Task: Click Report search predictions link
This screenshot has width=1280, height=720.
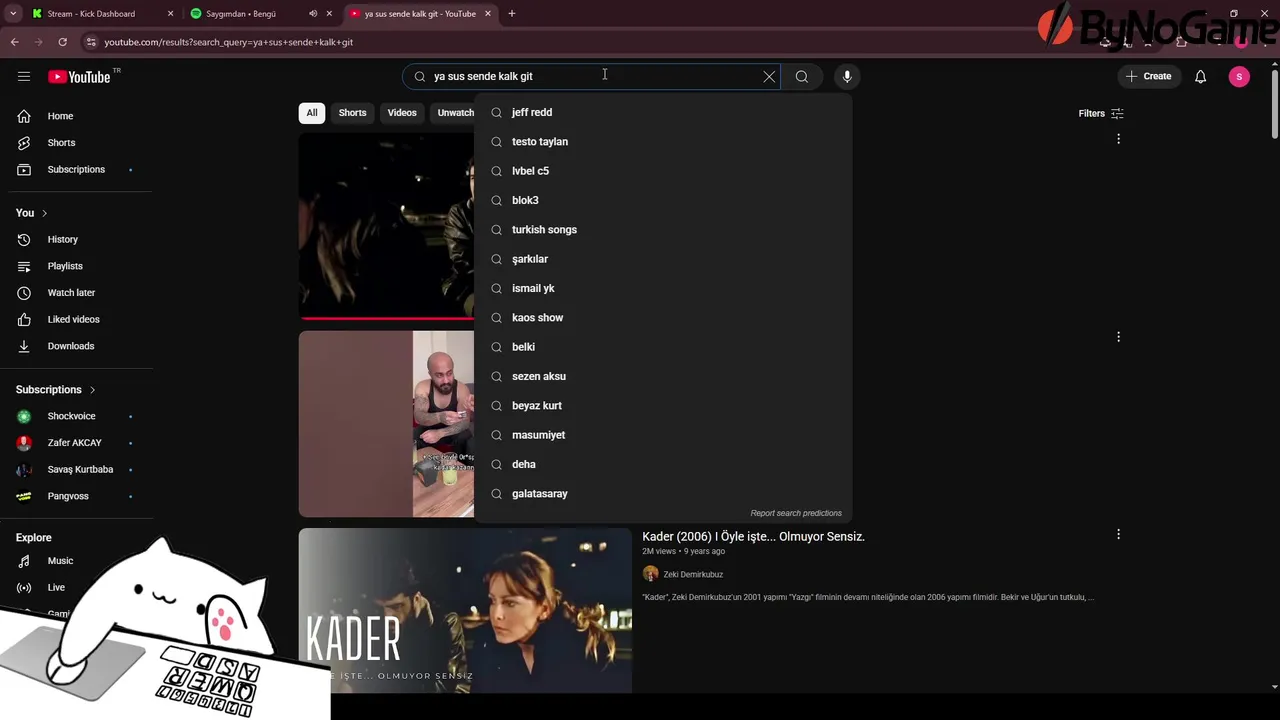Action: (796, 513)
